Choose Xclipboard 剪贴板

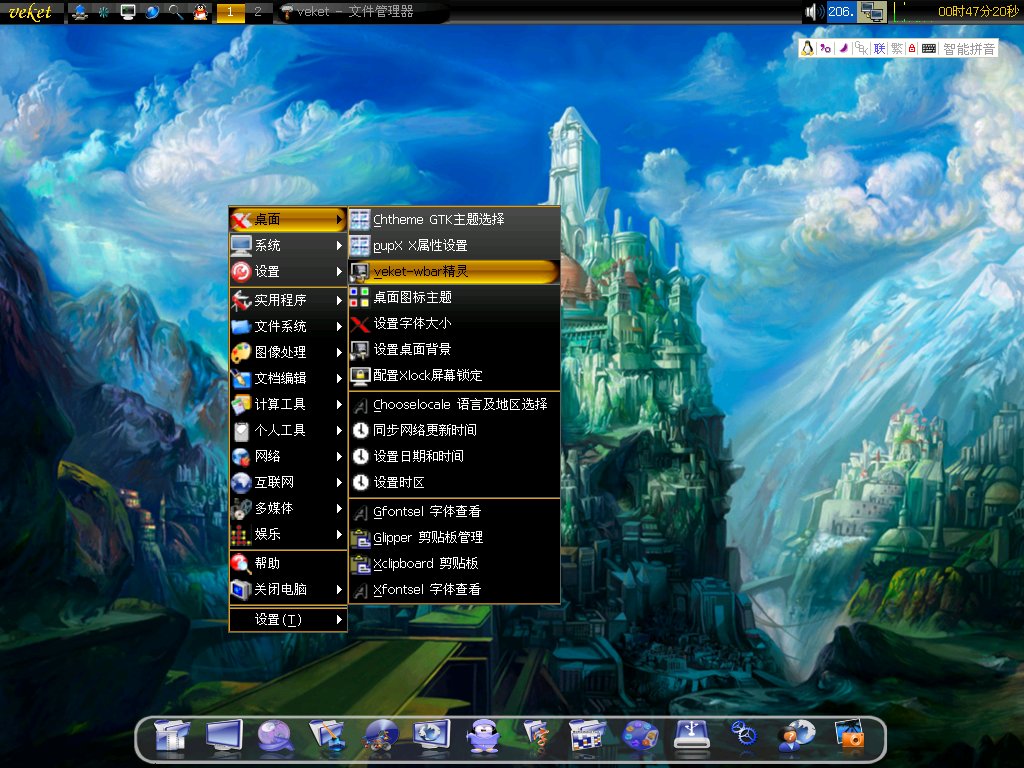point(455,564)
